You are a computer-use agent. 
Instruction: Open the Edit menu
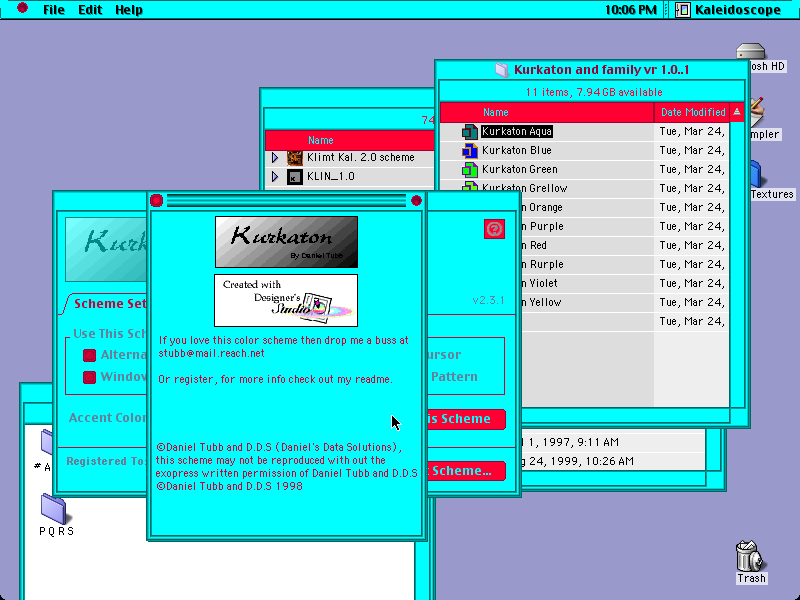coord(90,10)
